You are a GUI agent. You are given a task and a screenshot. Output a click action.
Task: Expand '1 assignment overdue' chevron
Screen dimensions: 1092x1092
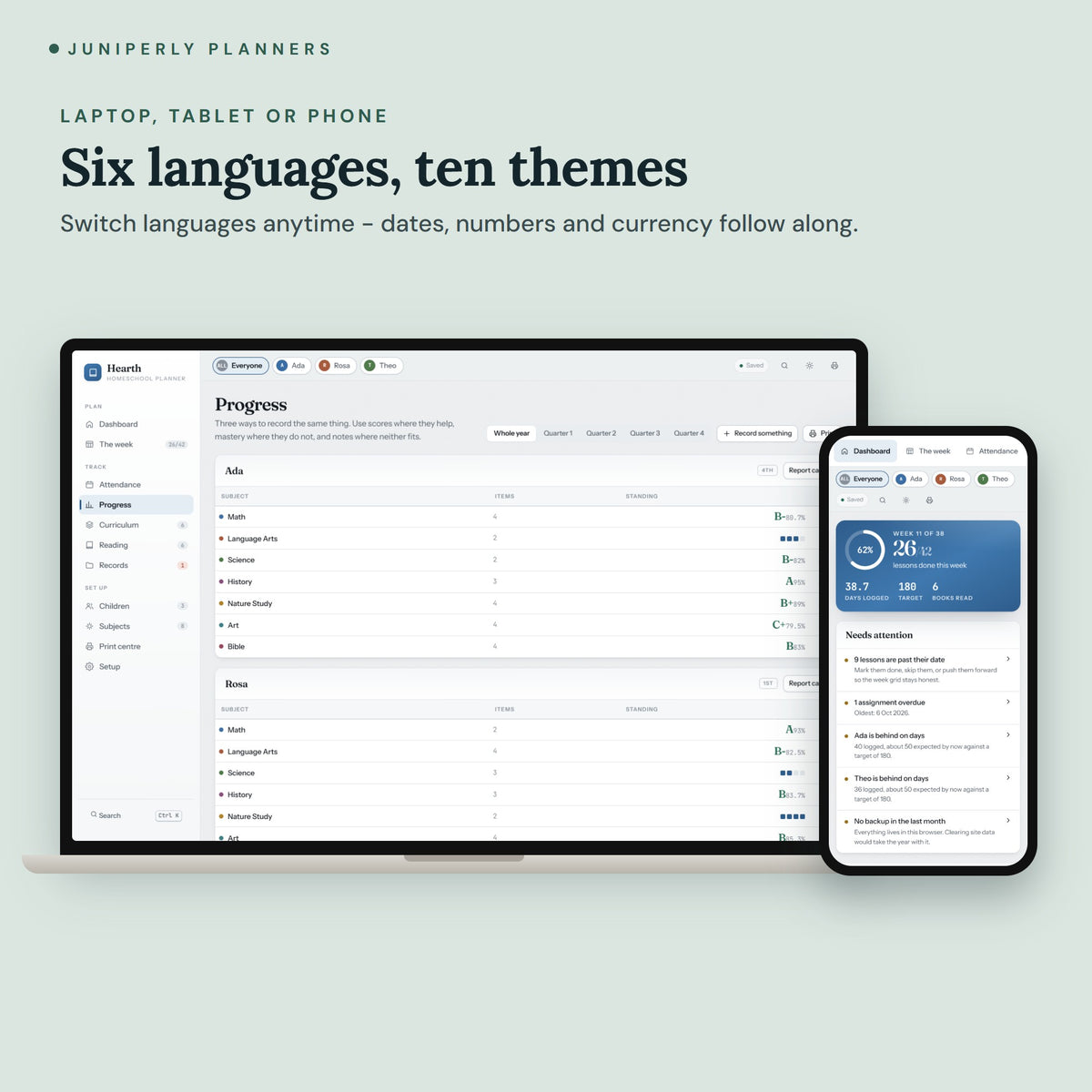(1007, 702)
